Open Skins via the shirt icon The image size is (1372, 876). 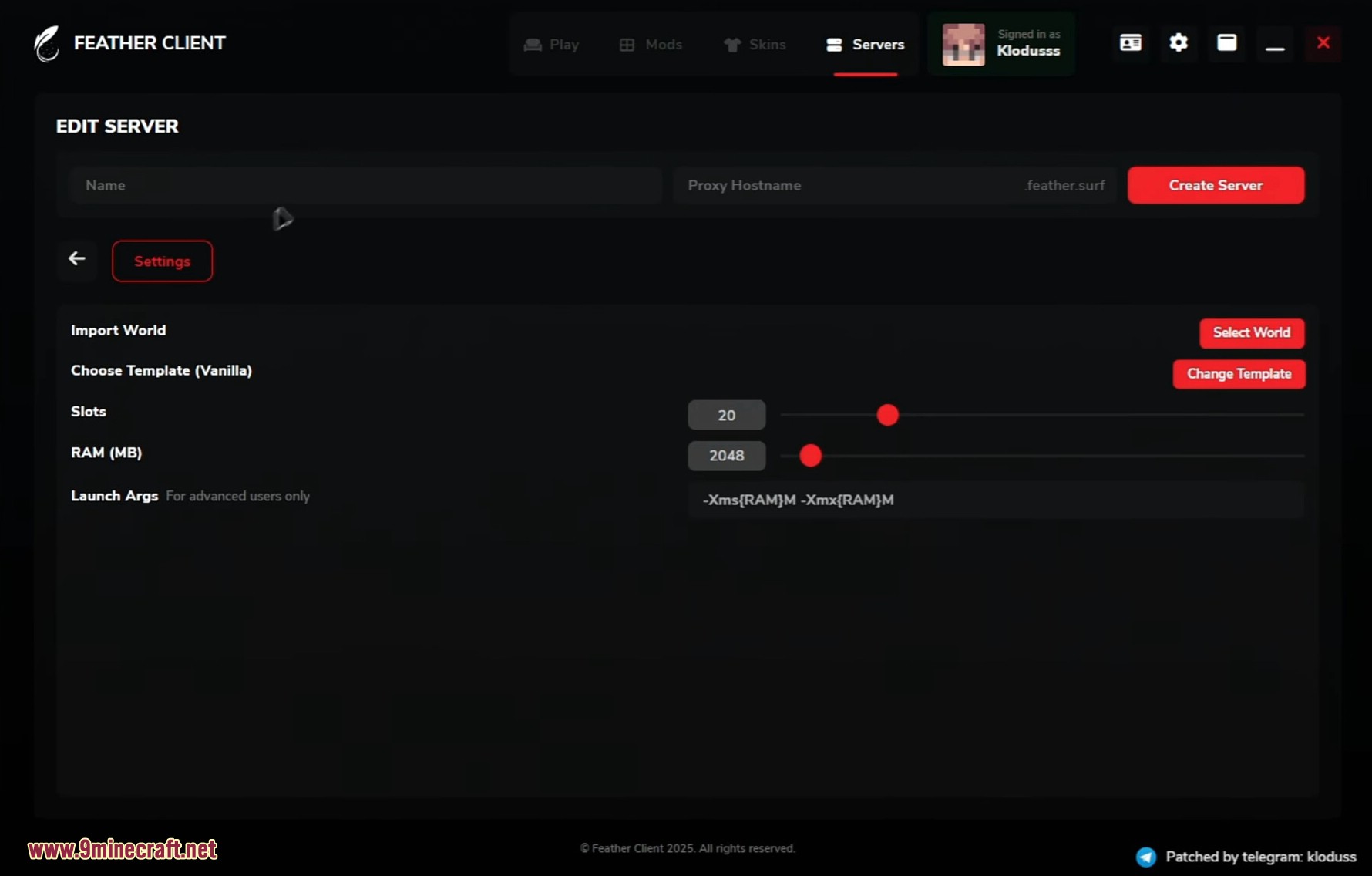pos(731,45)
